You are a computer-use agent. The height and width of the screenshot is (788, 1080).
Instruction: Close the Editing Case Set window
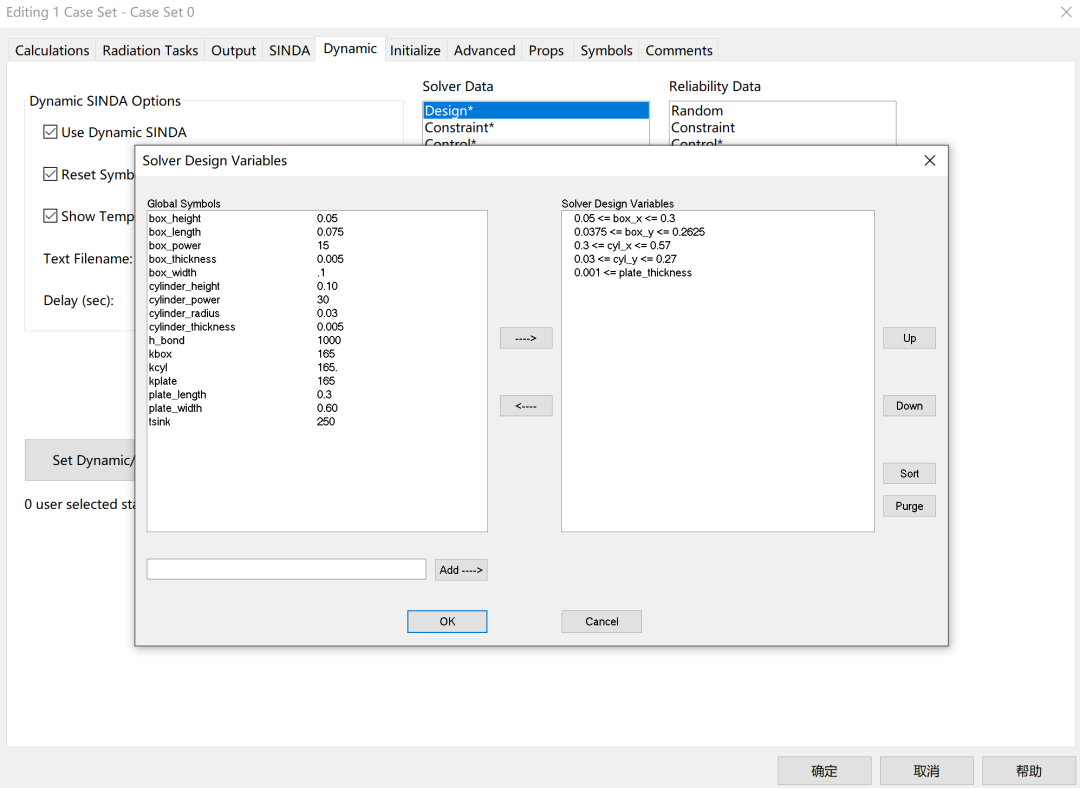[x=1065, y=12]
